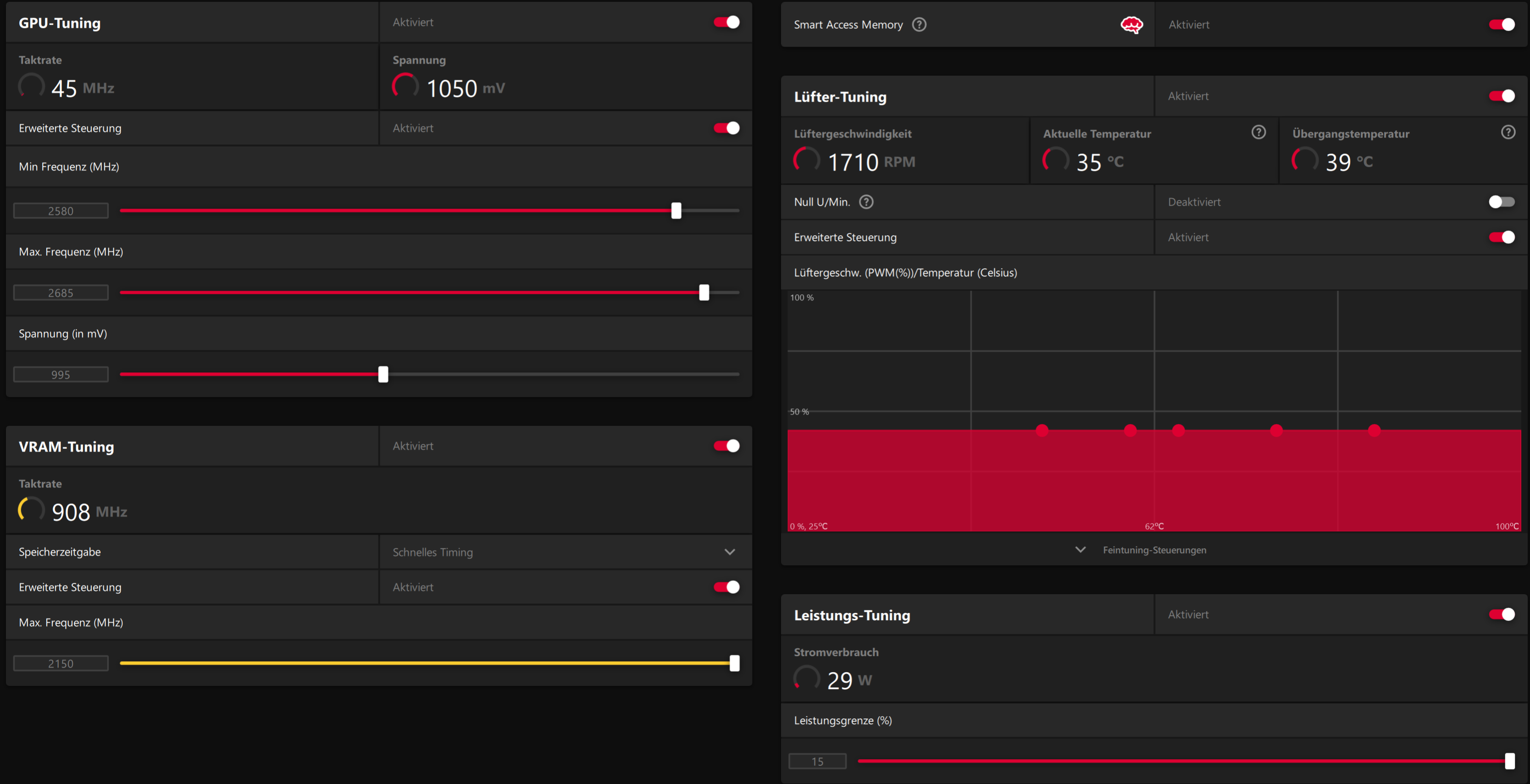Click the Spannung 995 mV value field
The image size is (1530, 784).
(x=61, y=375)
